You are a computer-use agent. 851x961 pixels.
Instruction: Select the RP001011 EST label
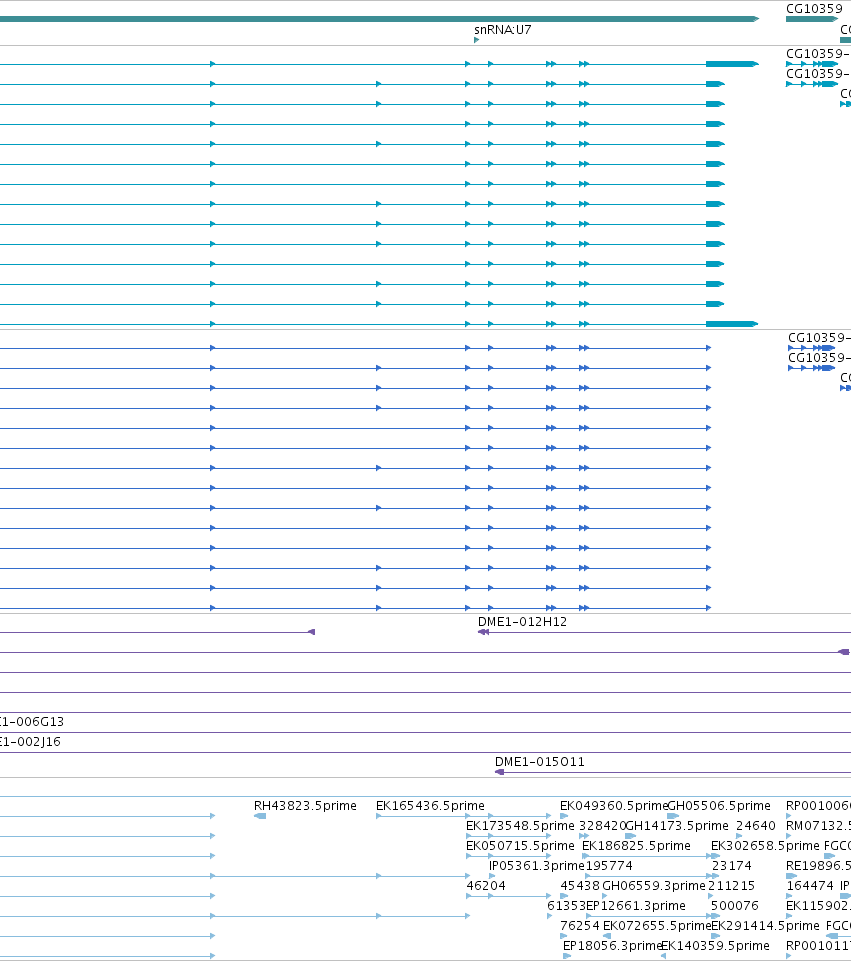818,946
